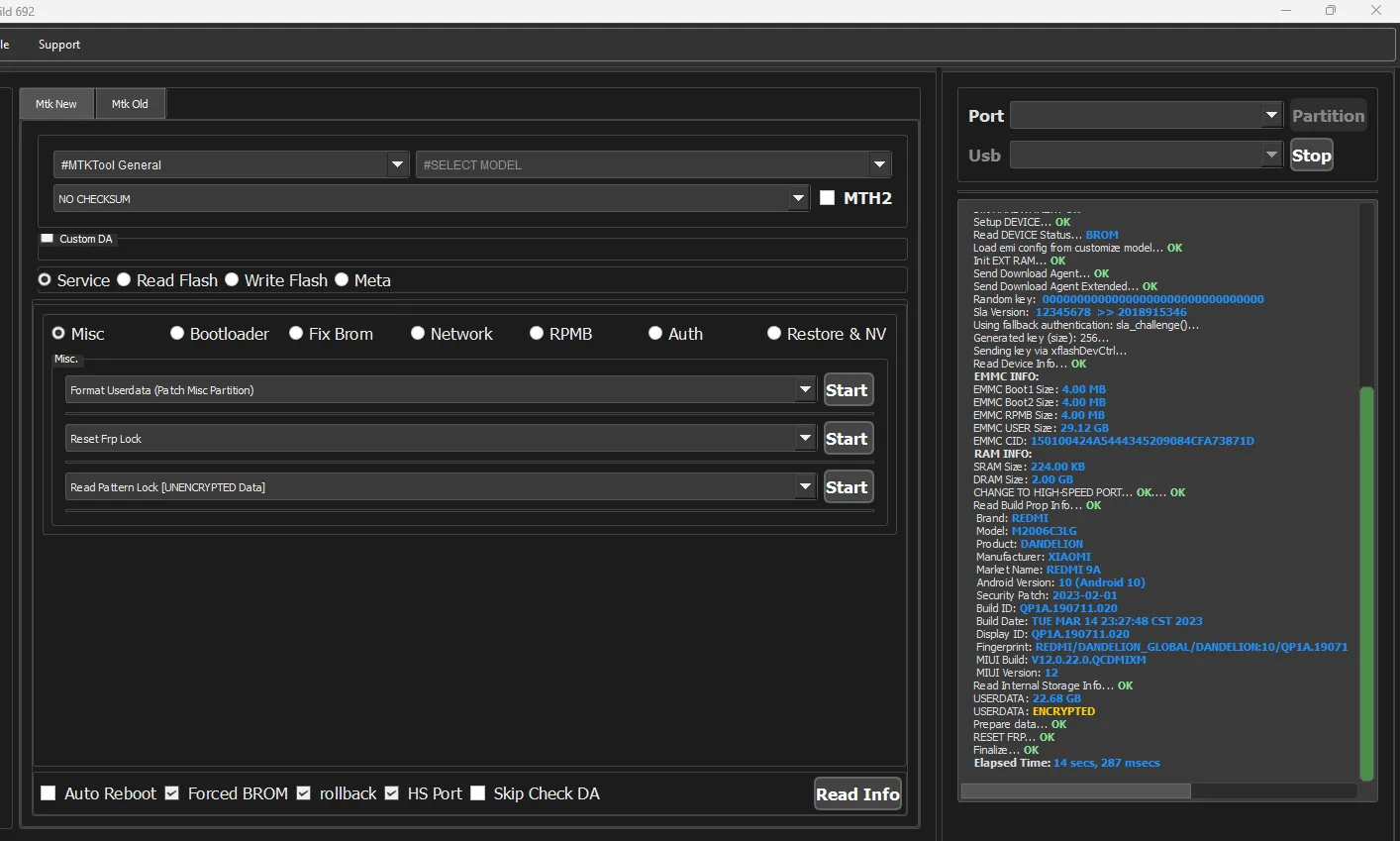Click the log horizontal scrollbar thumb

1076,790
